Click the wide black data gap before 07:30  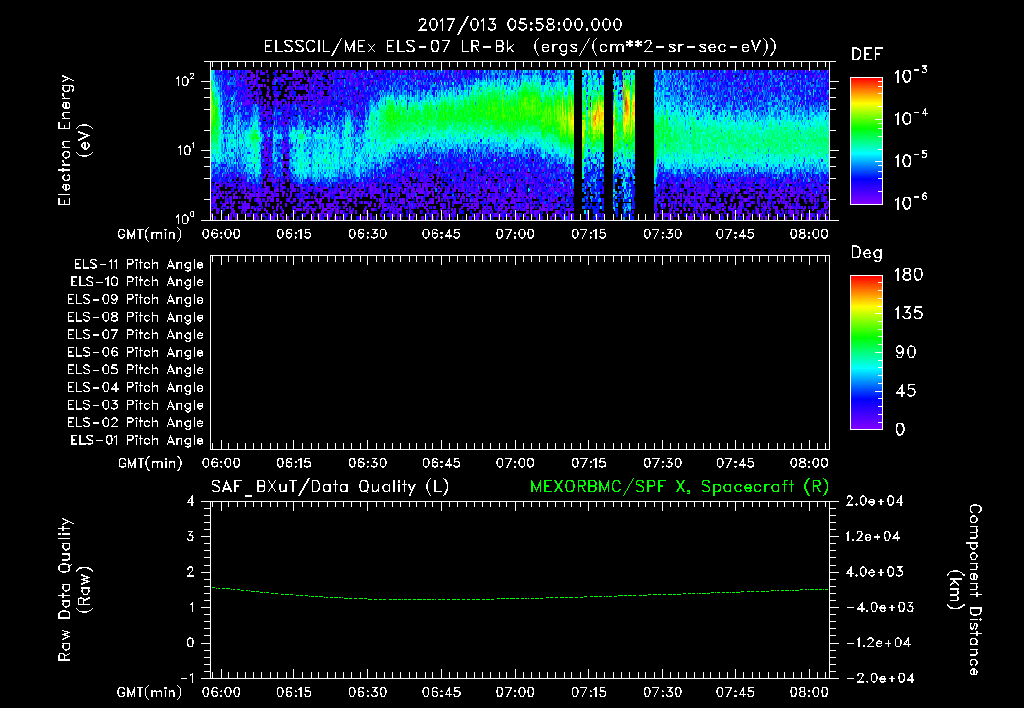point(645,144)
